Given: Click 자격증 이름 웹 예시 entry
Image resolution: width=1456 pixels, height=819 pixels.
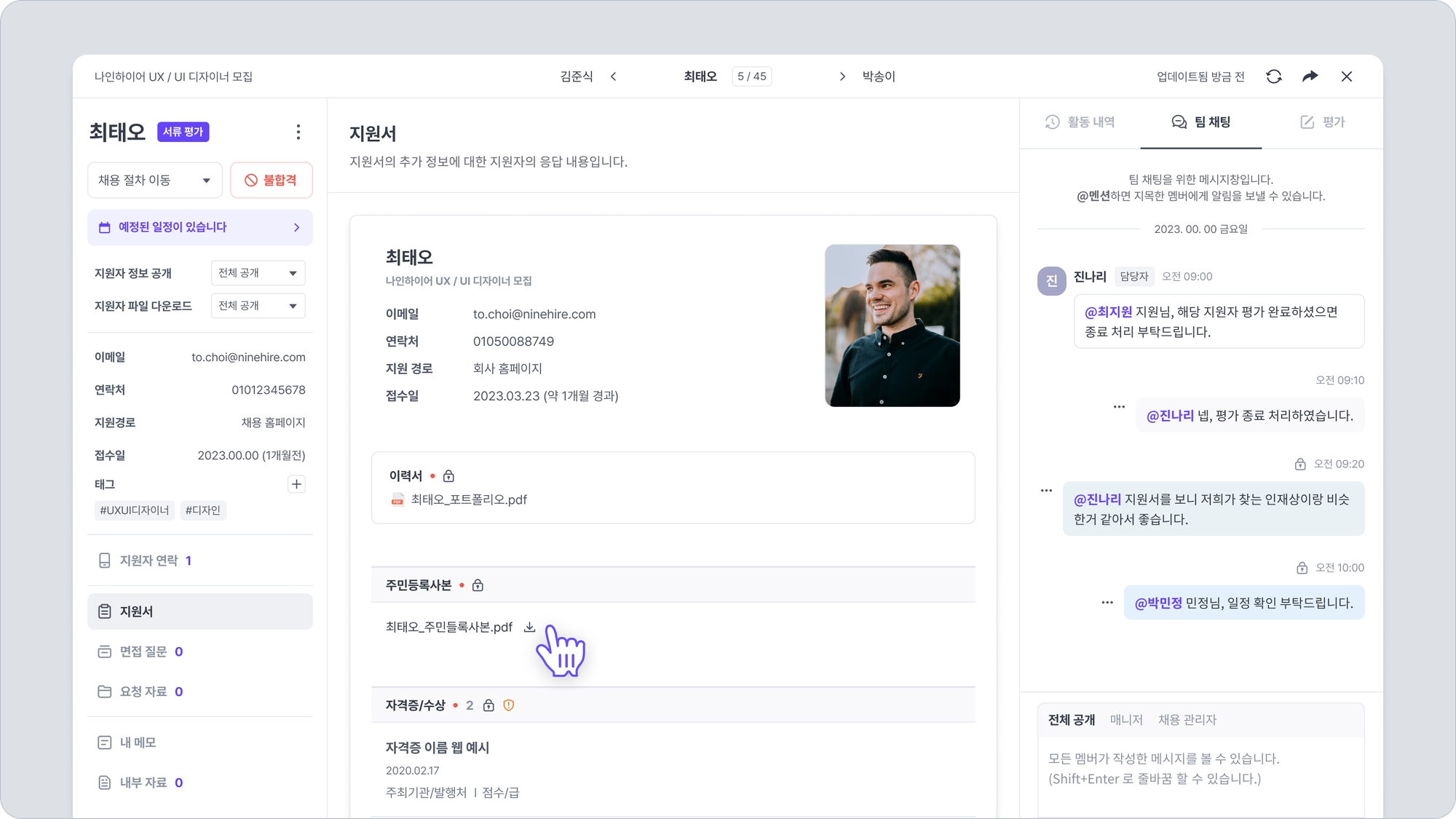Looking at the screenshot, I should tap(438, 748).
